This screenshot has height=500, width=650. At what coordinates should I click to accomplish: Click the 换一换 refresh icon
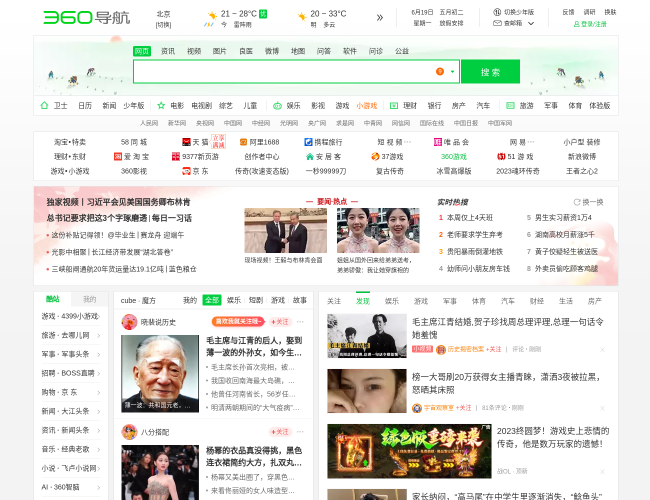coord(577,202)
